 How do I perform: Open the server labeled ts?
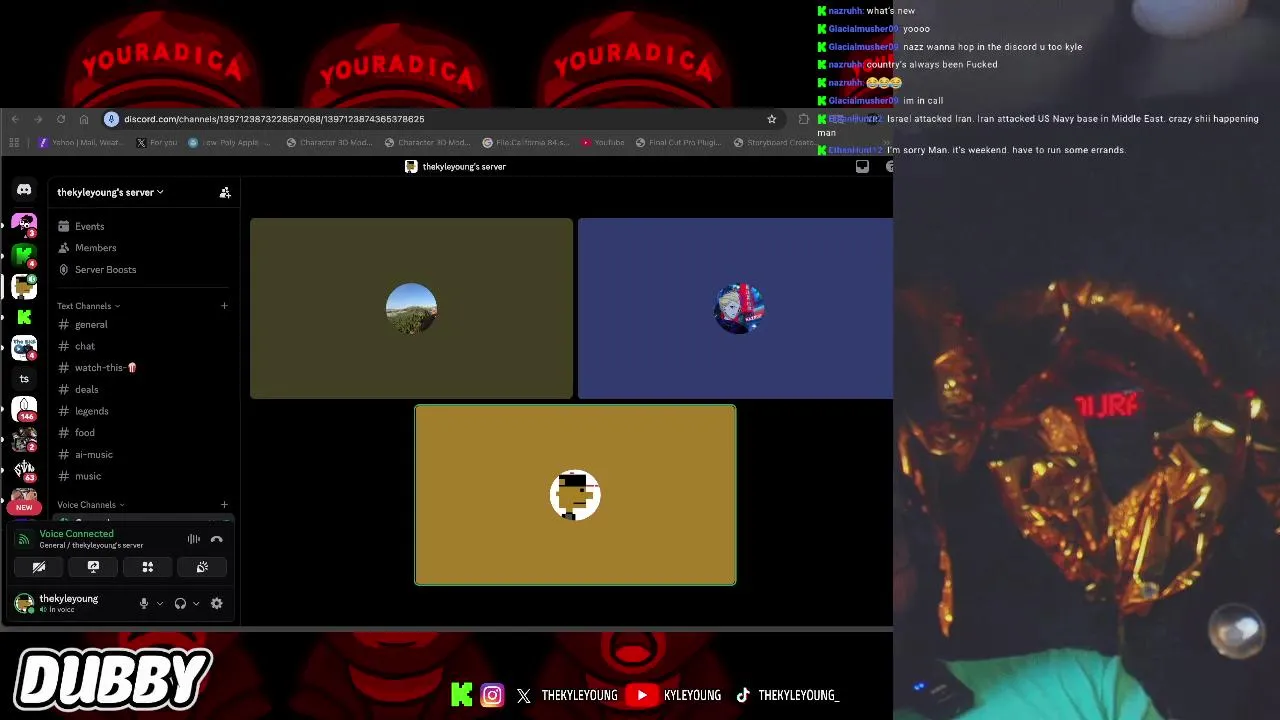24,379
